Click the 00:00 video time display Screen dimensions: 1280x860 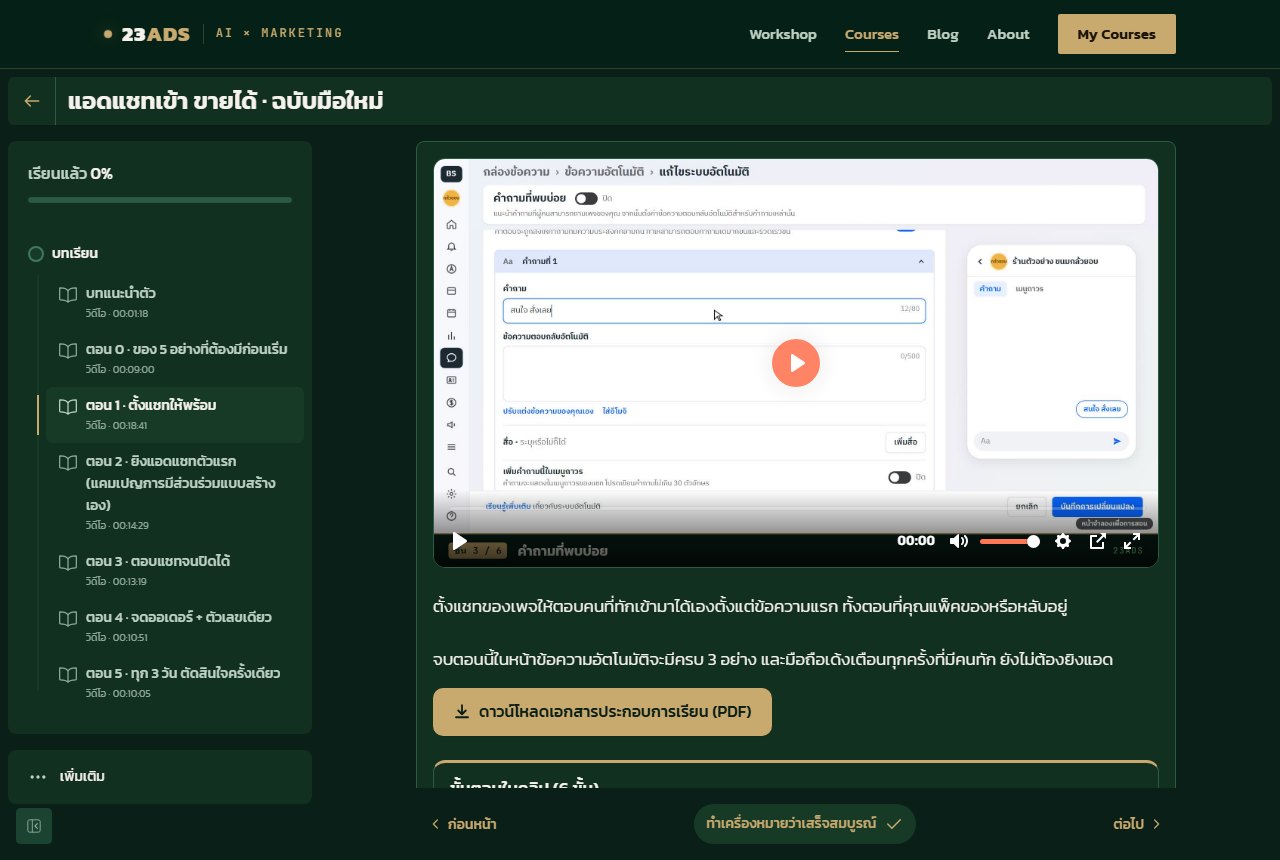click(916, 541)
